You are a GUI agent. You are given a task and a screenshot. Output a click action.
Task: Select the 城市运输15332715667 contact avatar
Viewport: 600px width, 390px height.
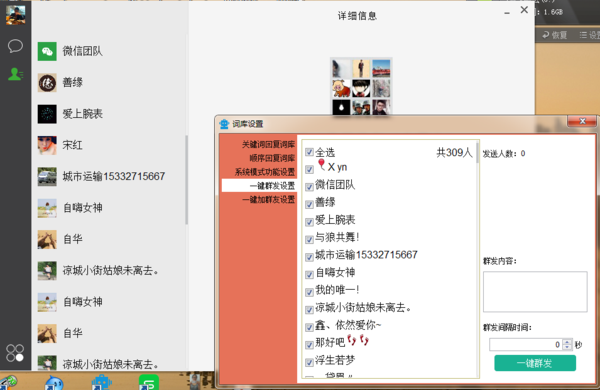coord(47,176)
